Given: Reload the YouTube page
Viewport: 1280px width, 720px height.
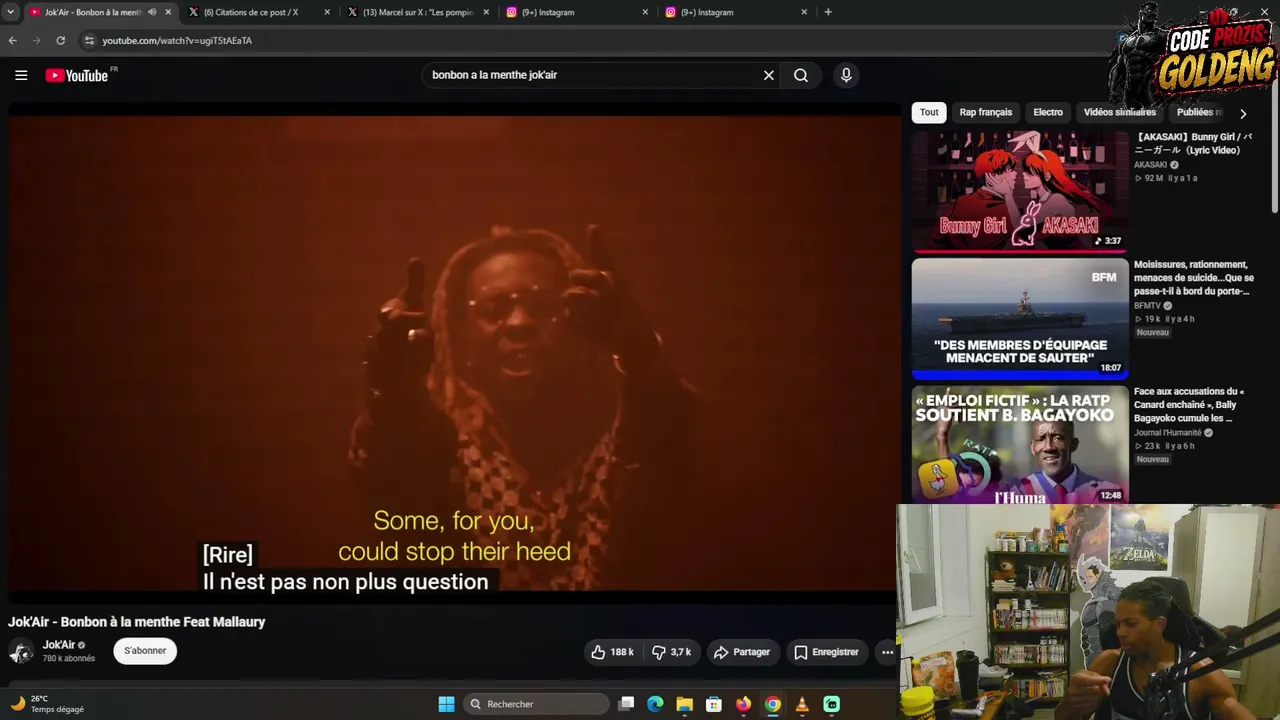Looking at the screenshot, I should coord(61,40).
